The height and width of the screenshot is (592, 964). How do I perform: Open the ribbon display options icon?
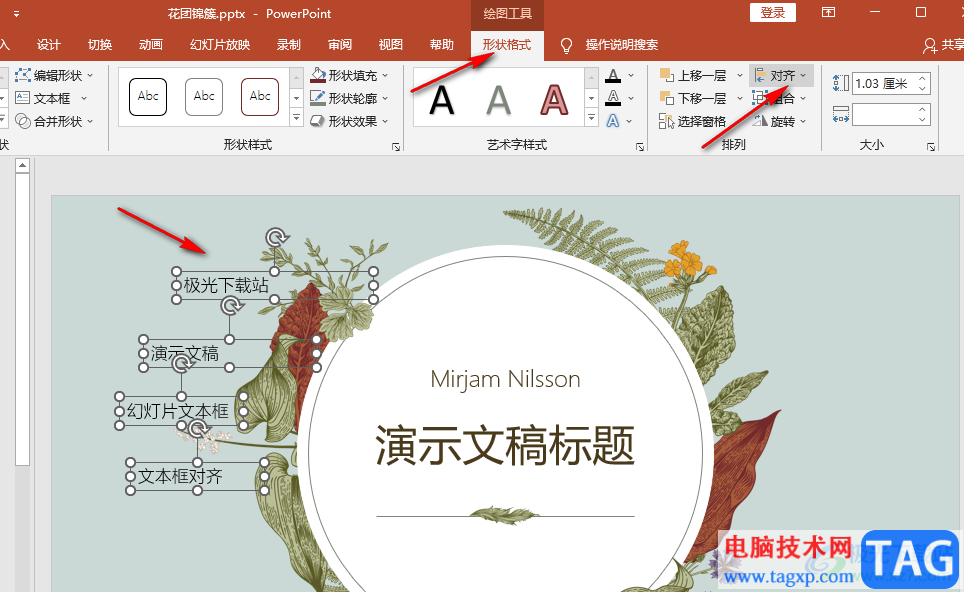828,12
